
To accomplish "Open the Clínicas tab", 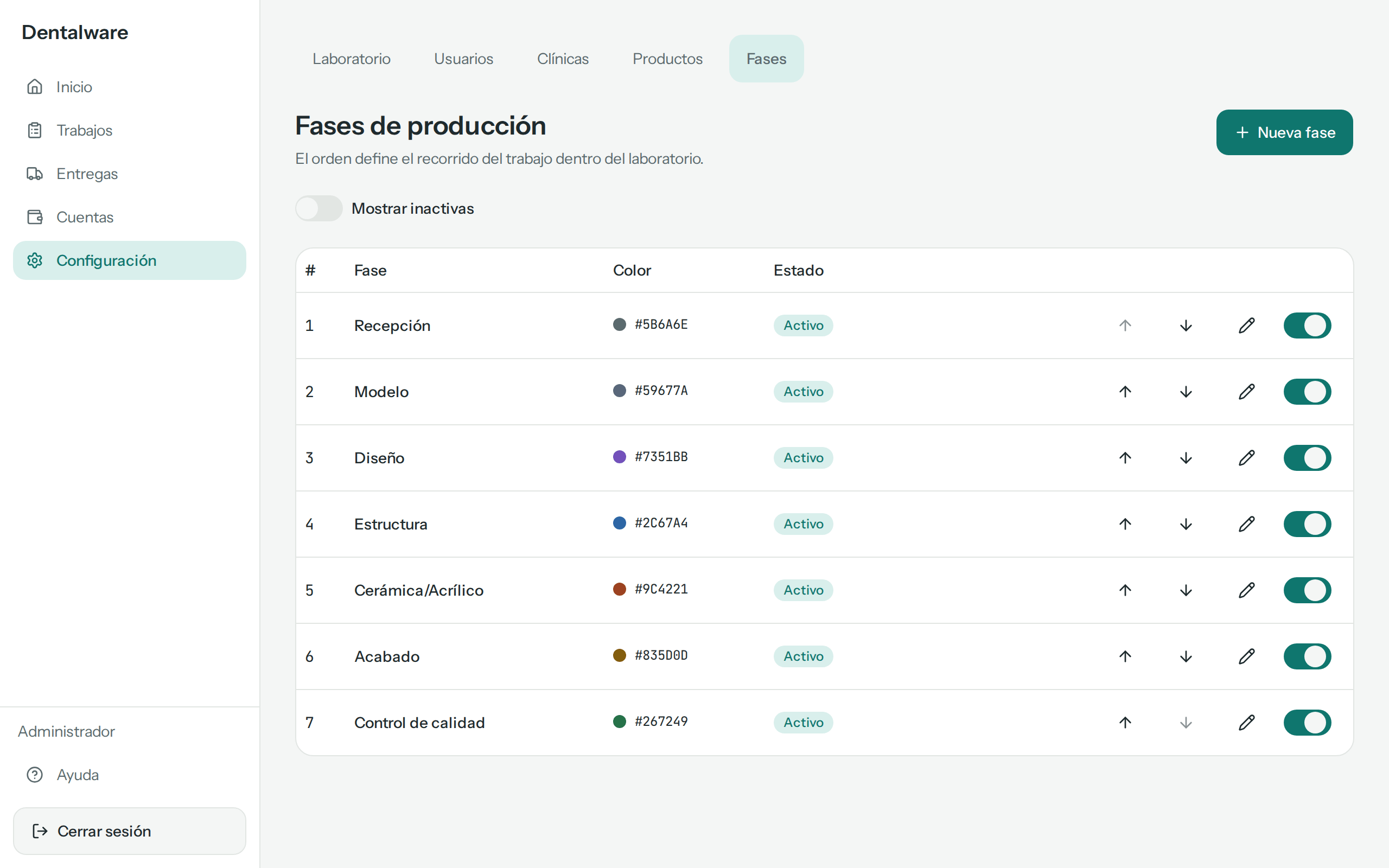I will click(x=563, y=59).
